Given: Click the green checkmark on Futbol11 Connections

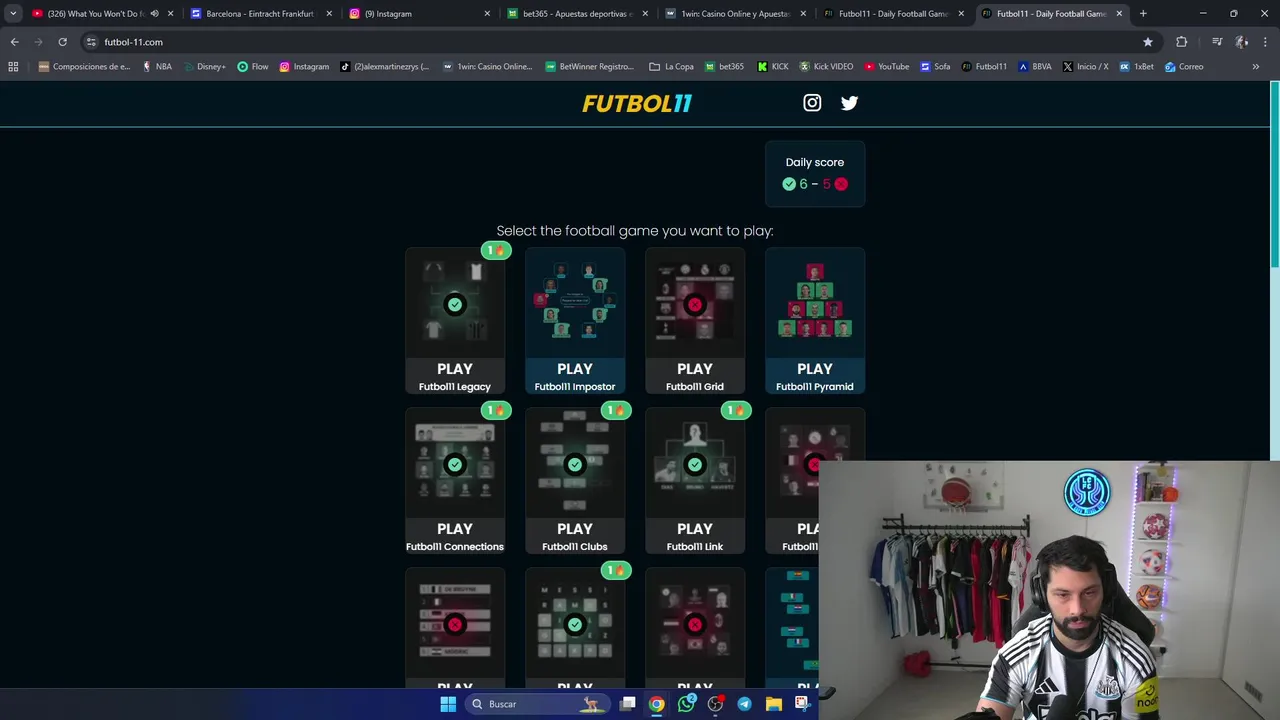Looking at the screenshot, I should click(455, 464).
